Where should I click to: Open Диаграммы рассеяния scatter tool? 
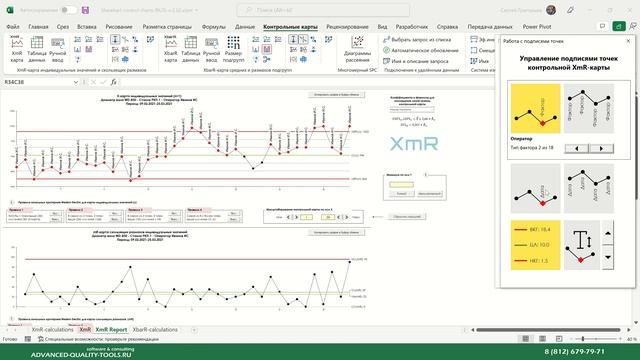point(357,49)
